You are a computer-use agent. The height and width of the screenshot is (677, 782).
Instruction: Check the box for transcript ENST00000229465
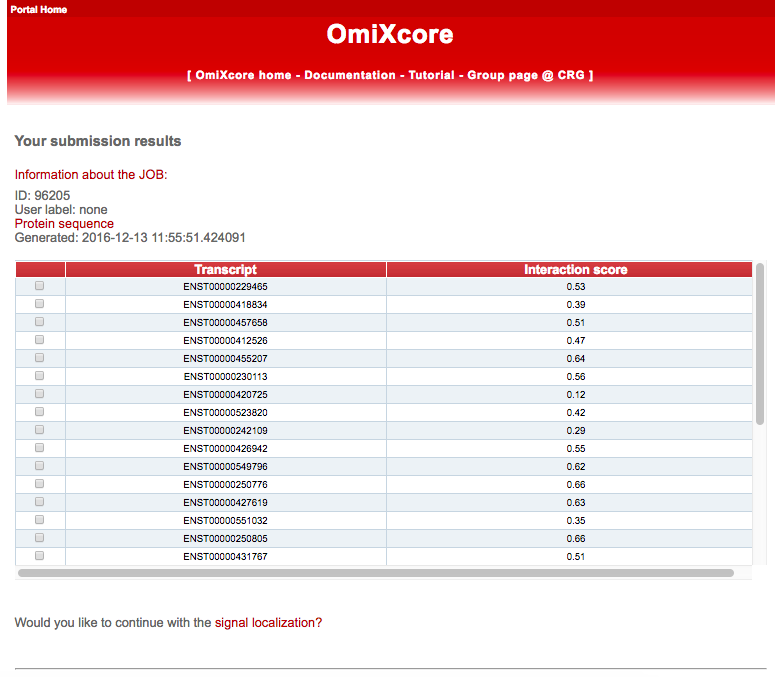click(40, 286)
